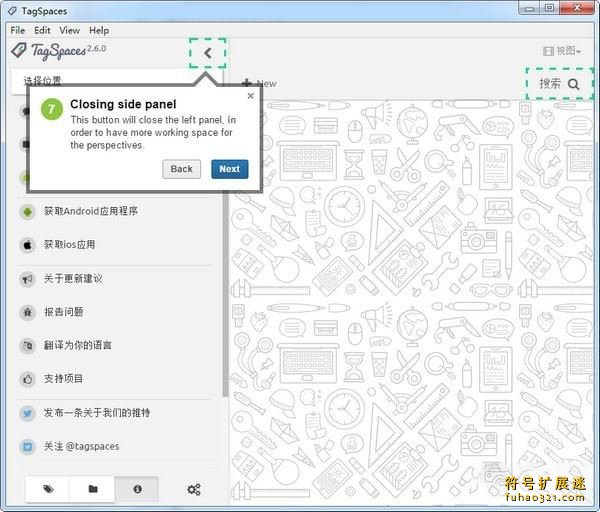Click the Twitter icon beside 关注 @tagspaces

28,447
